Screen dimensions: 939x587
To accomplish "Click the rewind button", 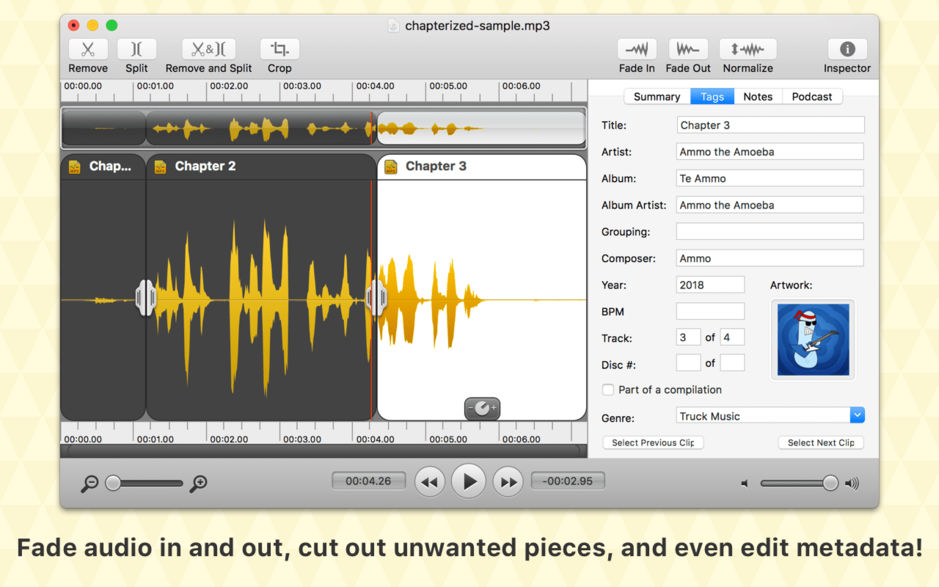I will pyautogui.click(x=429, y=482).
